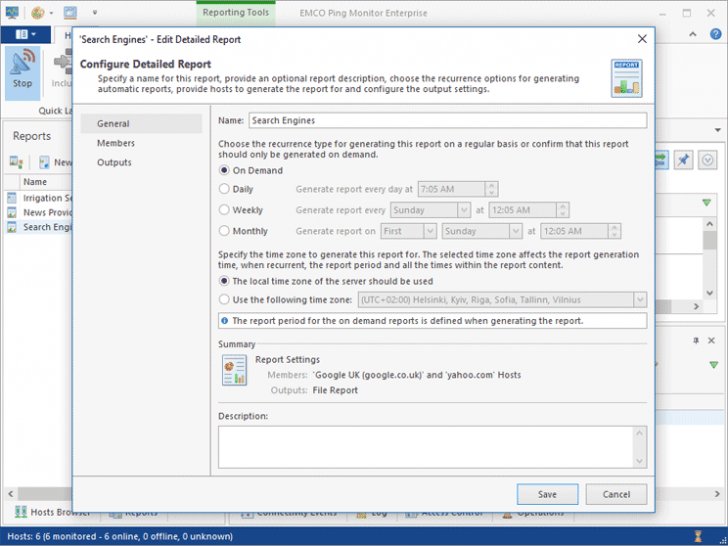Image resolution: width=728 pixels, height=546 pixels.
Task: Click the green arrows icon in right toolbar
Action: click(661, 160)
